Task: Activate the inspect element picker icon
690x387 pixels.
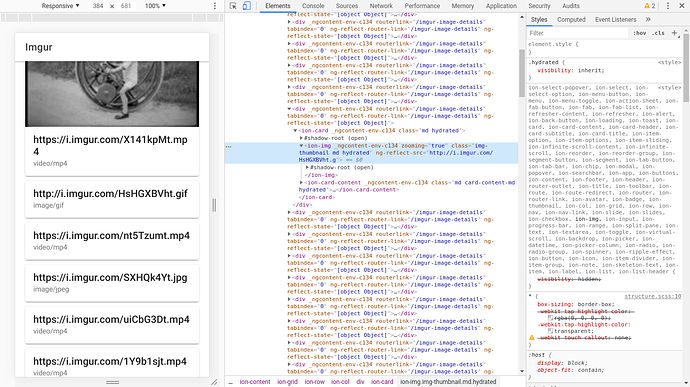Action: click(233, 6)
